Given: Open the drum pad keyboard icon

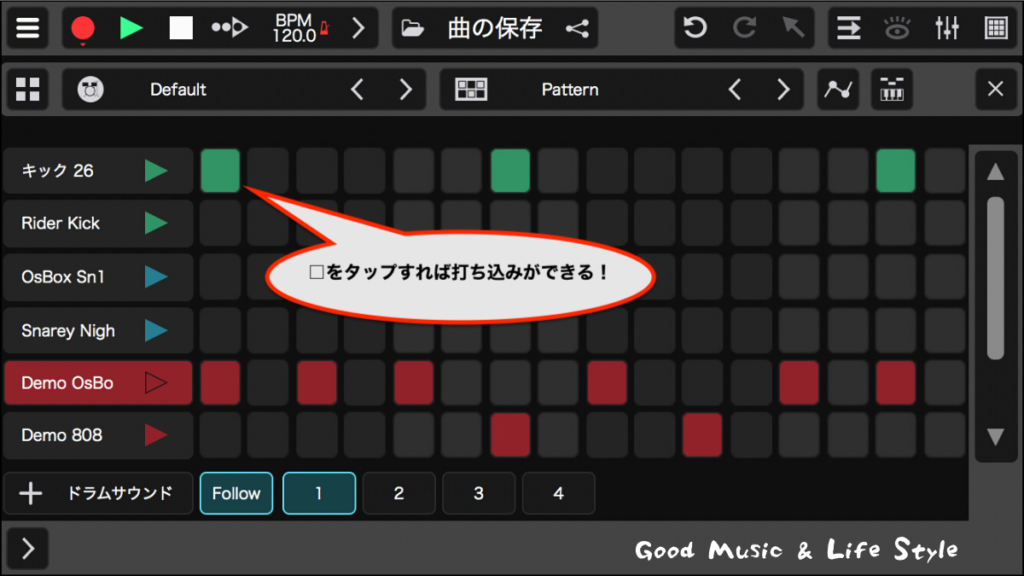Looking at the screenshot, I should point(891,89).
